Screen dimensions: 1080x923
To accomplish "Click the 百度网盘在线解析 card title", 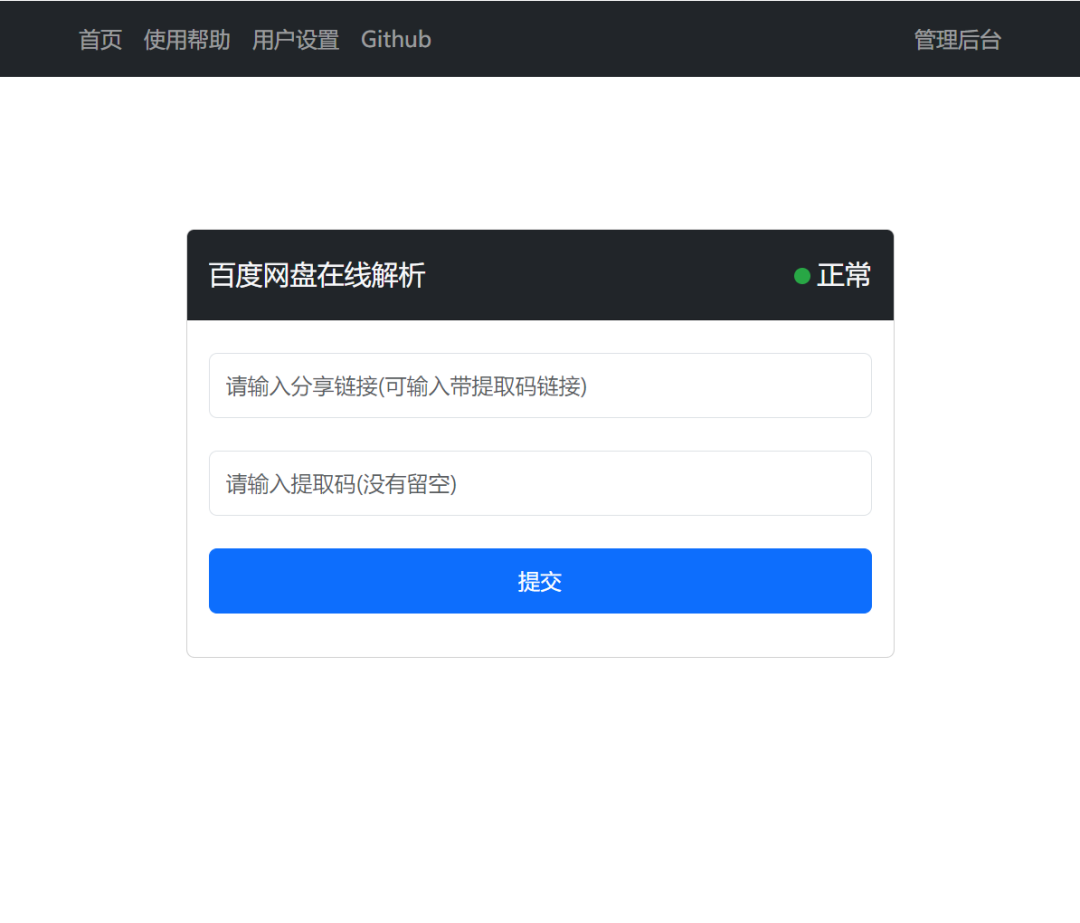I will (x=317, y=276).
